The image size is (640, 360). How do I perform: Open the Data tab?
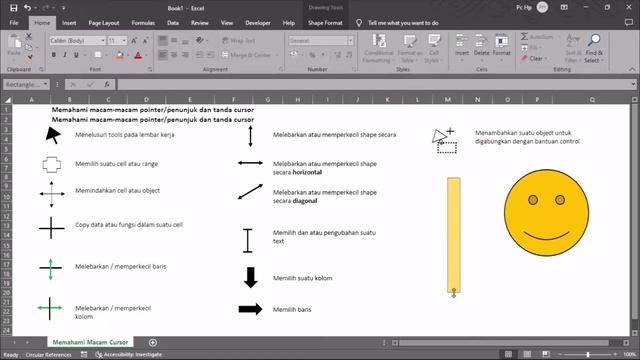(x=173, y=23)
